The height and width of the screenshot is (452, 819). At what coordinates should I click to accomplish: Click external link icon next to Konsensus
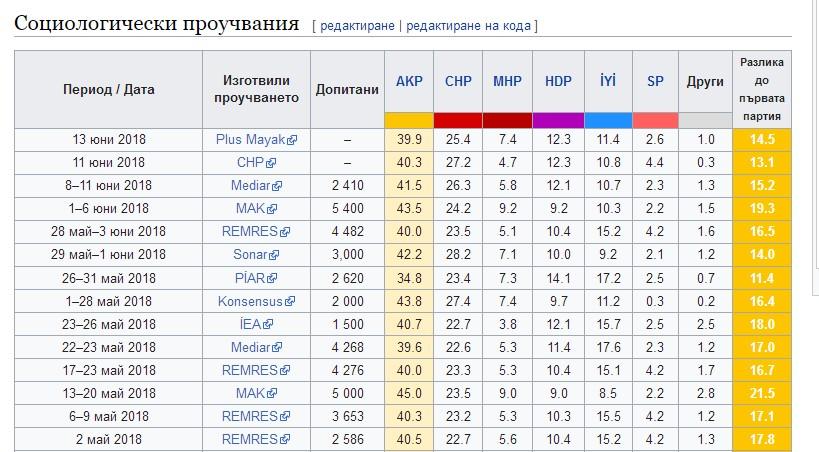[x=291, y=301]
